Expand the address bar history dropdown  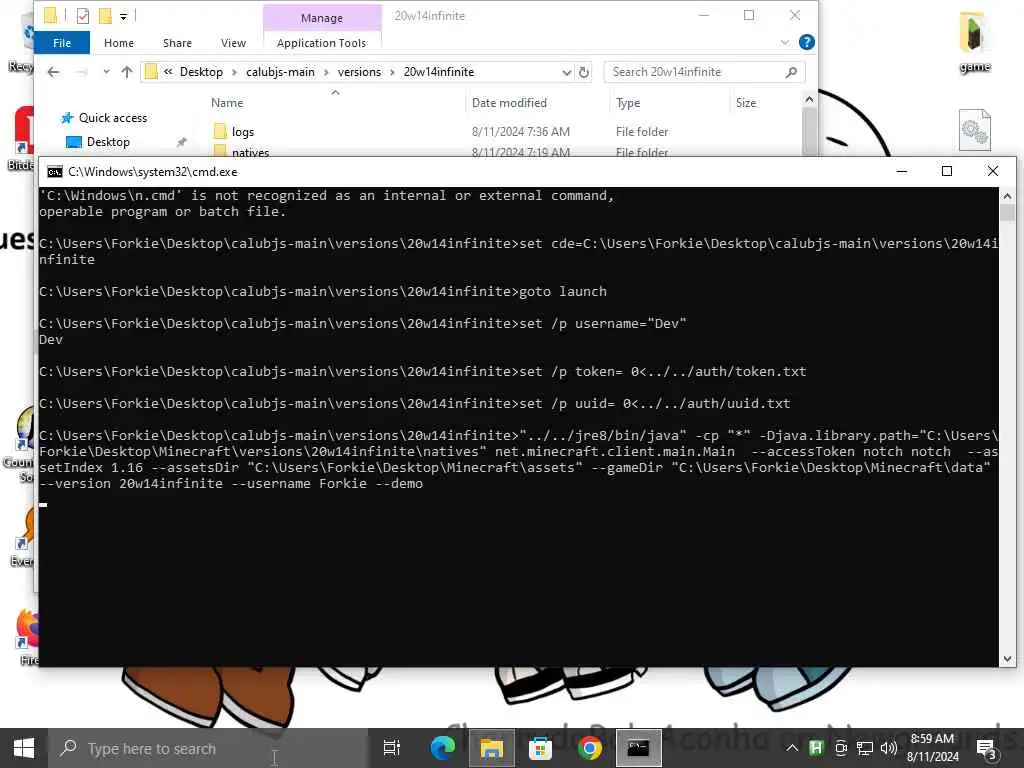pos(566,72)
